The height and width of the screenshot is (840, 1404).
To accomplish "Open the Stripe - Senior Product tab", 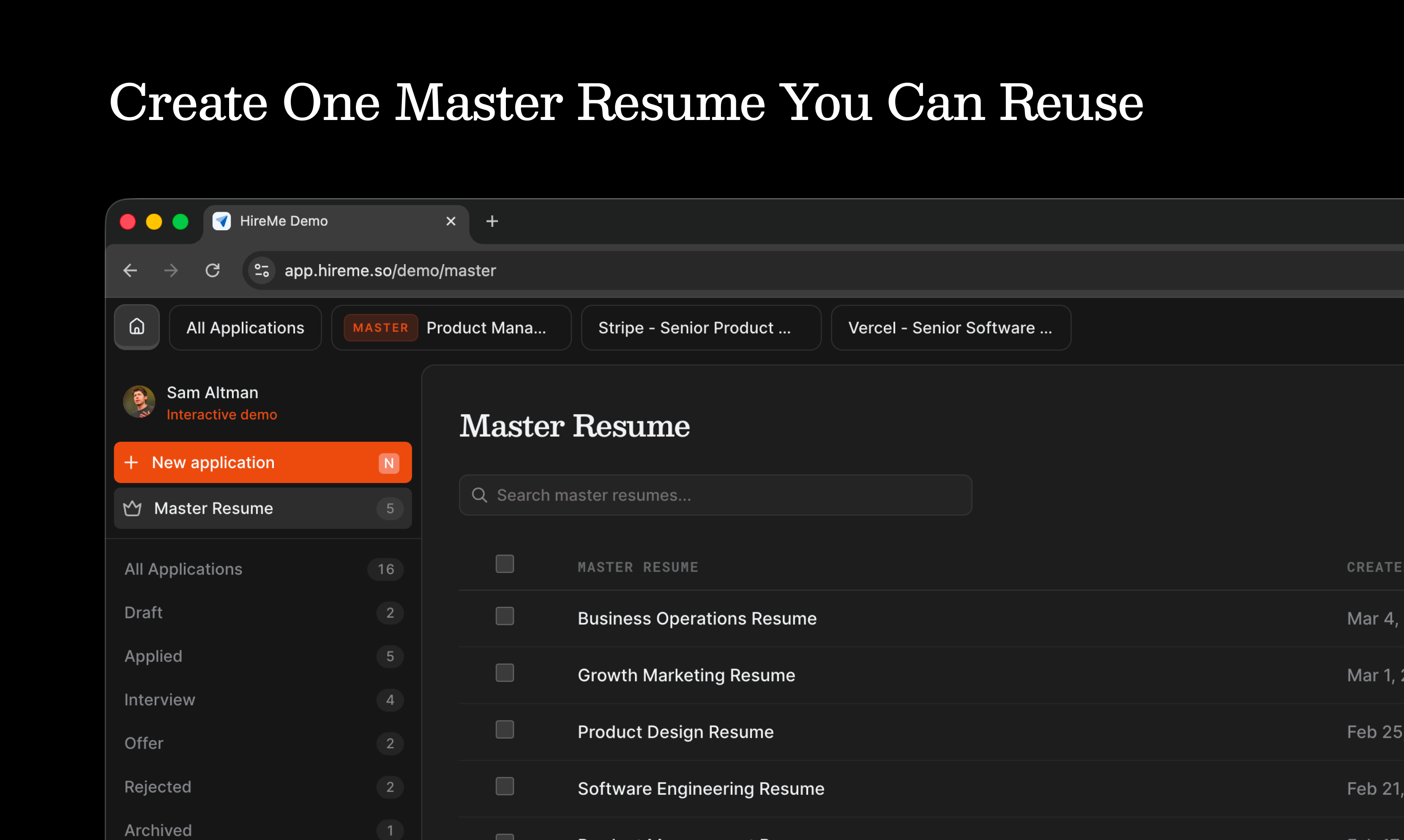I will 700,328.
